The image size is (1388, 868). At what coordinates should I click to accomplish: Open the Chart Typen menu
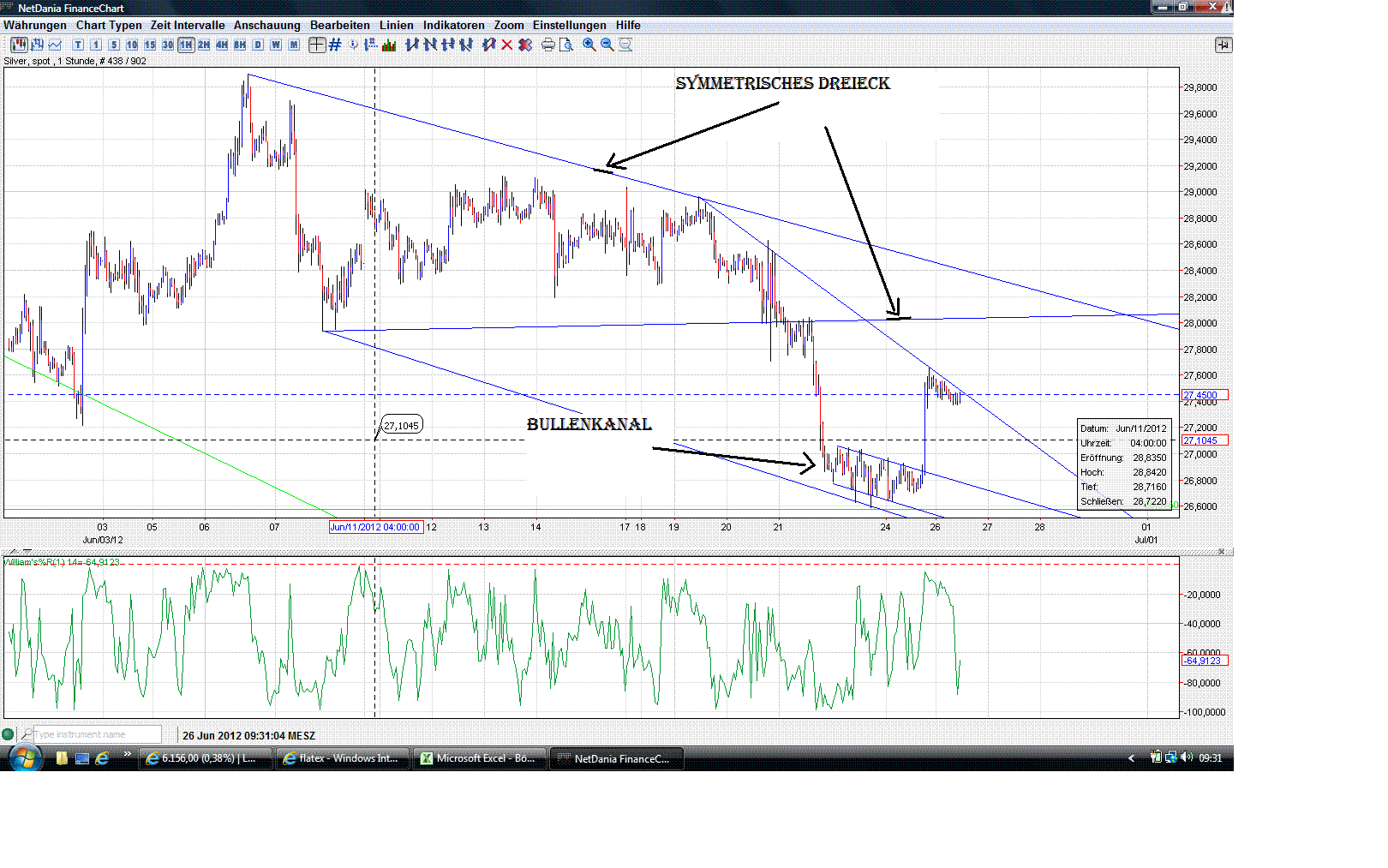(x=109, y=25)
